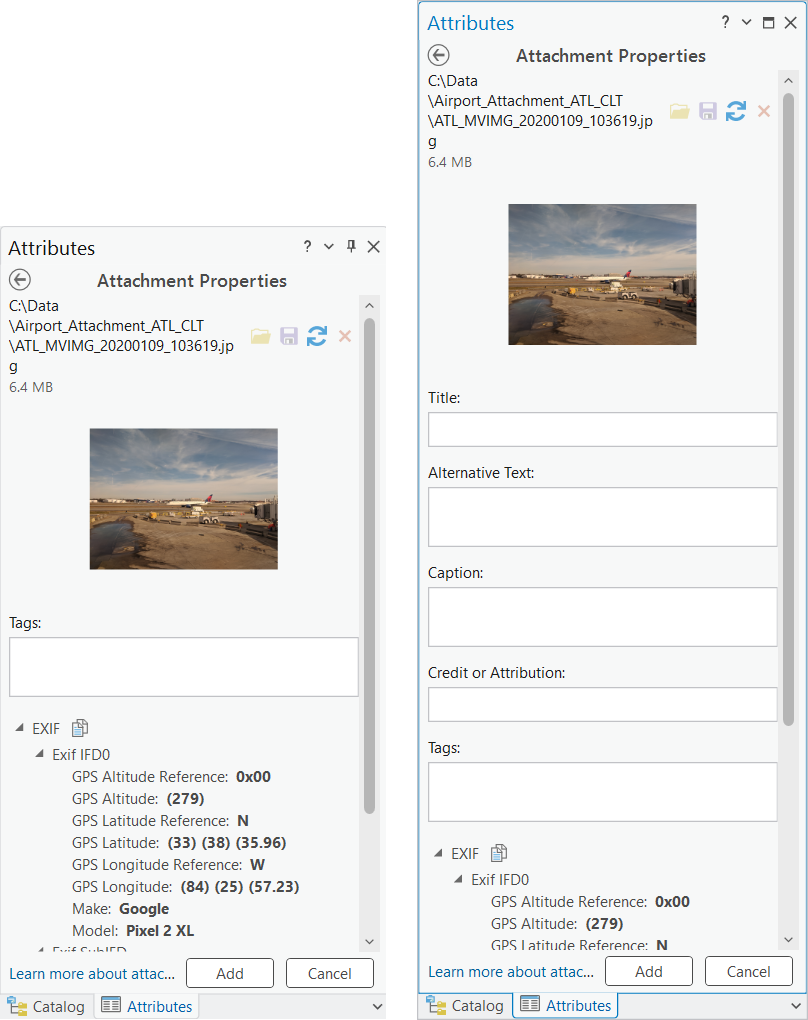Open tab list dropdown at the right pane bottom
The height and width of the screenshot is (1020, 808).
796,1006
